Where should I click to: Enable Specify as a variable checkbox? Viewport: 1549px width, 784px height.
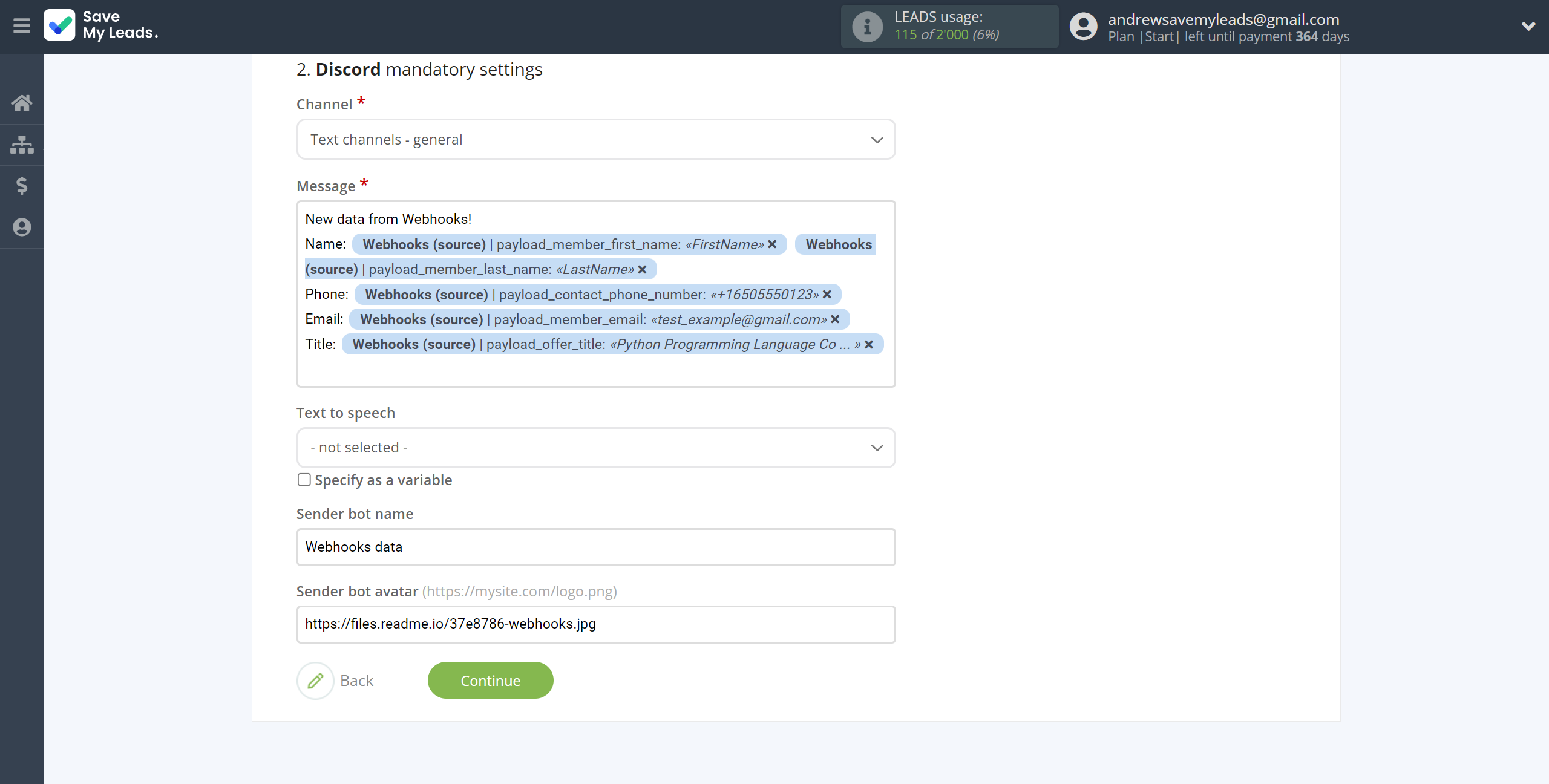tap(304, 480)
